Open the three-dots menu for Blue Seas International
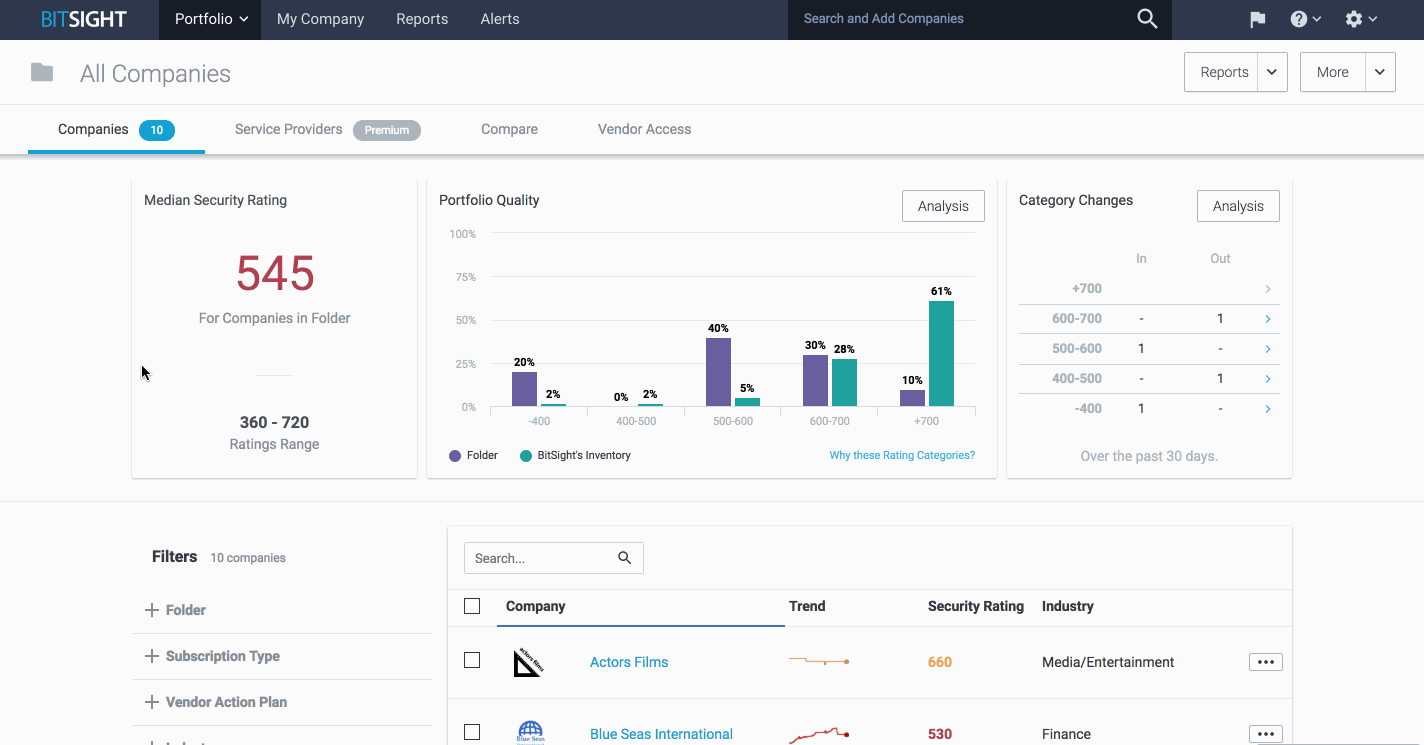 pos(1265,734)
